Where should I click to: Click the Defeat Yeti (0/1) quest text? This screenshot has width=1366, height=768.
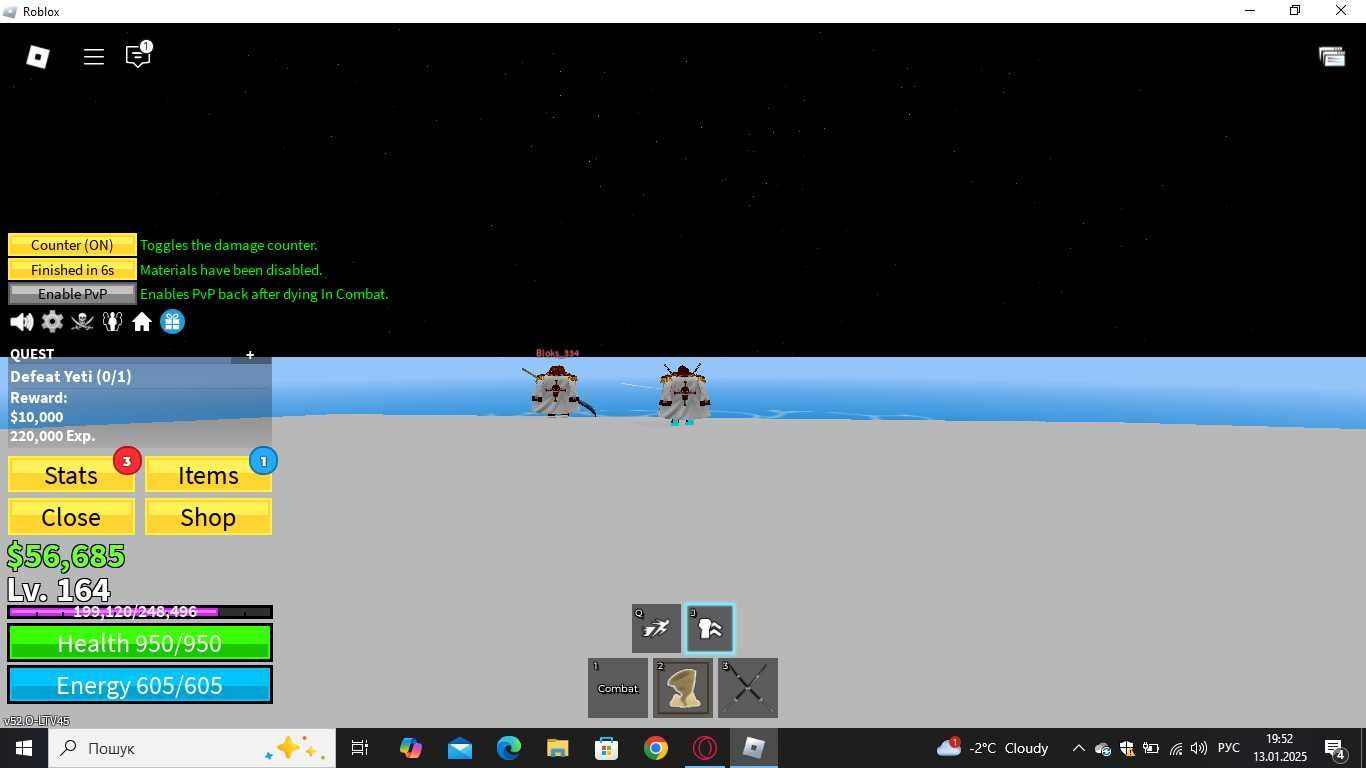[71, 377]
